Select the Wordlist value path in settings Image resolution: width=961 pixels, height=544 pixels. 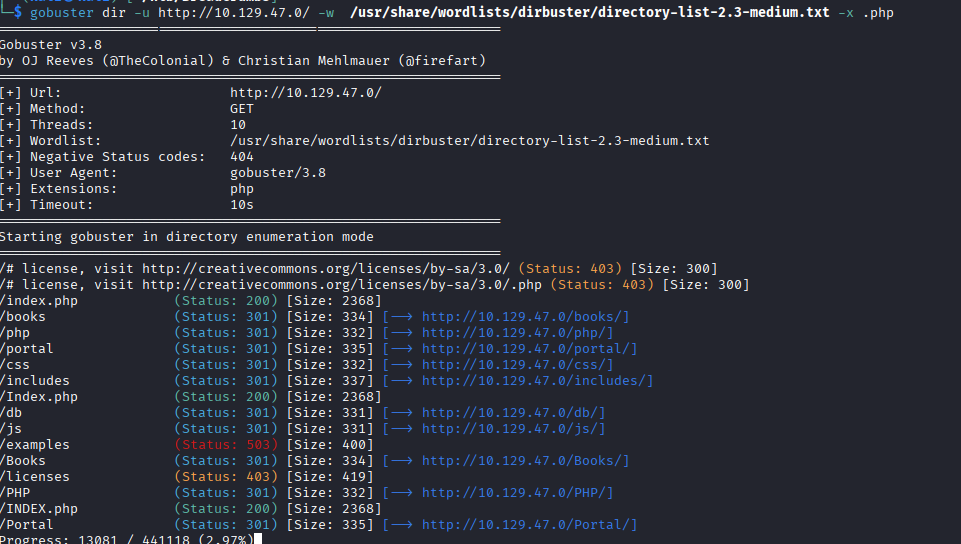pyautogui.click(x=469, y=141)
